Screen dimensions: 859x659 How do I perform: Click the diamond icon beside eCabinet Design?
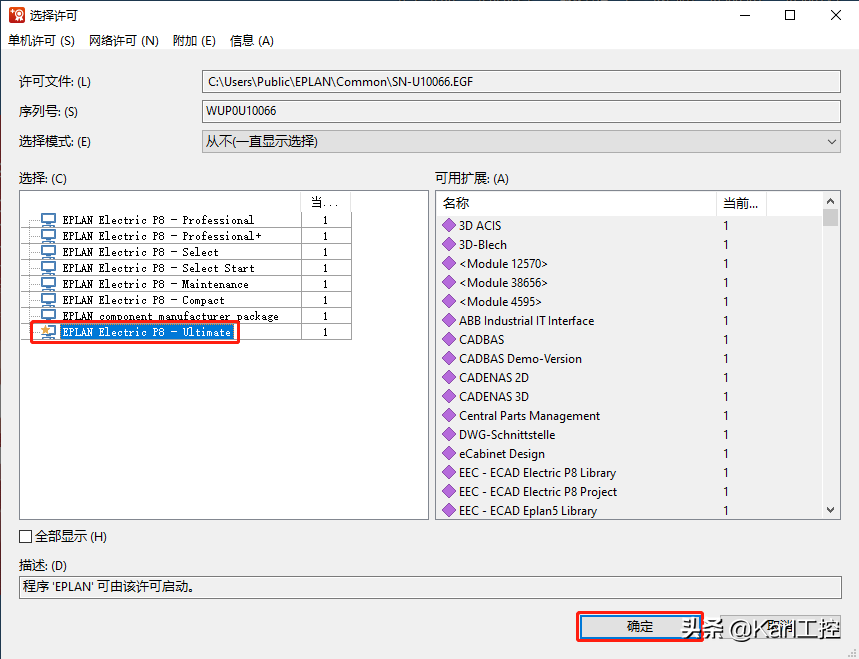click(x=448, y=454)
